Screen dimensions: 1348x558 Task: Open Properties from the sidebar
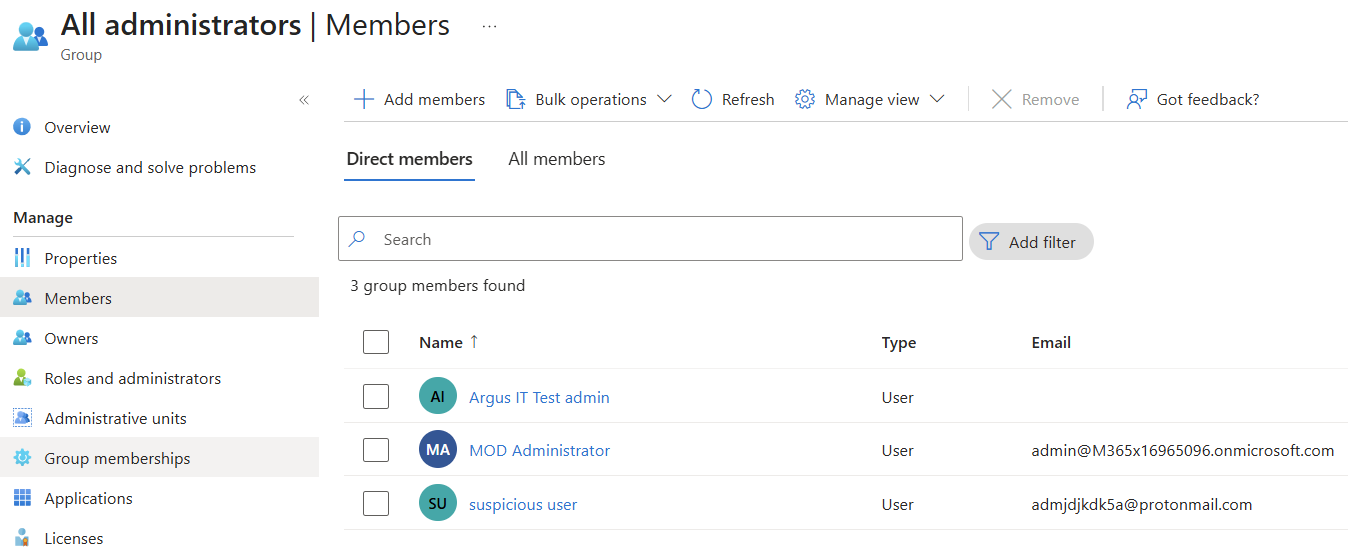click(80, 258)
